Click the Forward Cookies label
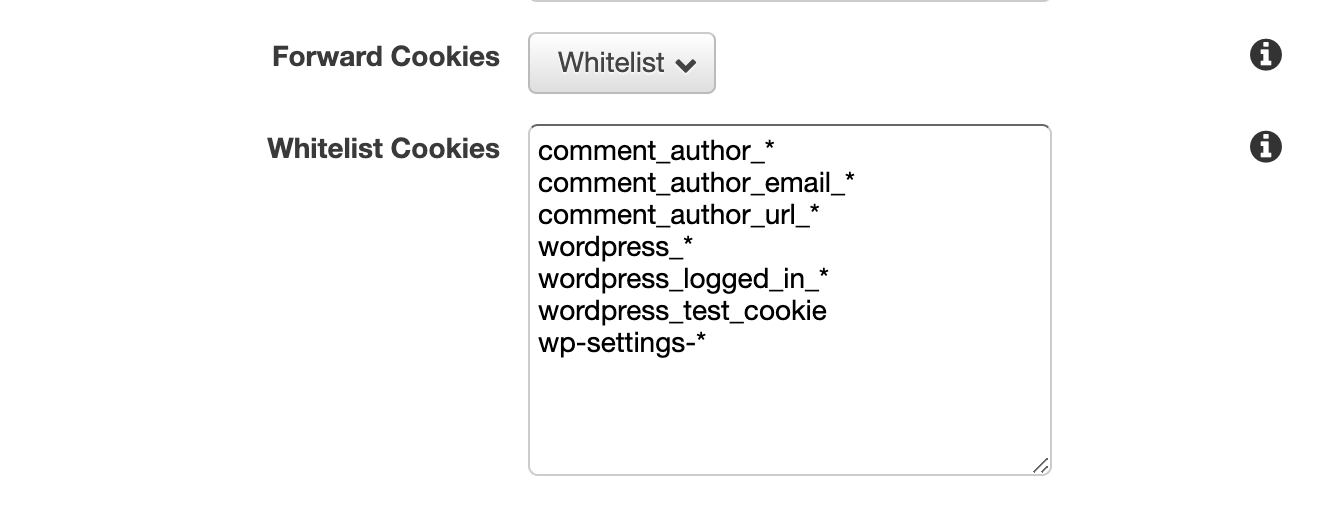This screenshot has width=1336, height=512. tap(386, 57)
